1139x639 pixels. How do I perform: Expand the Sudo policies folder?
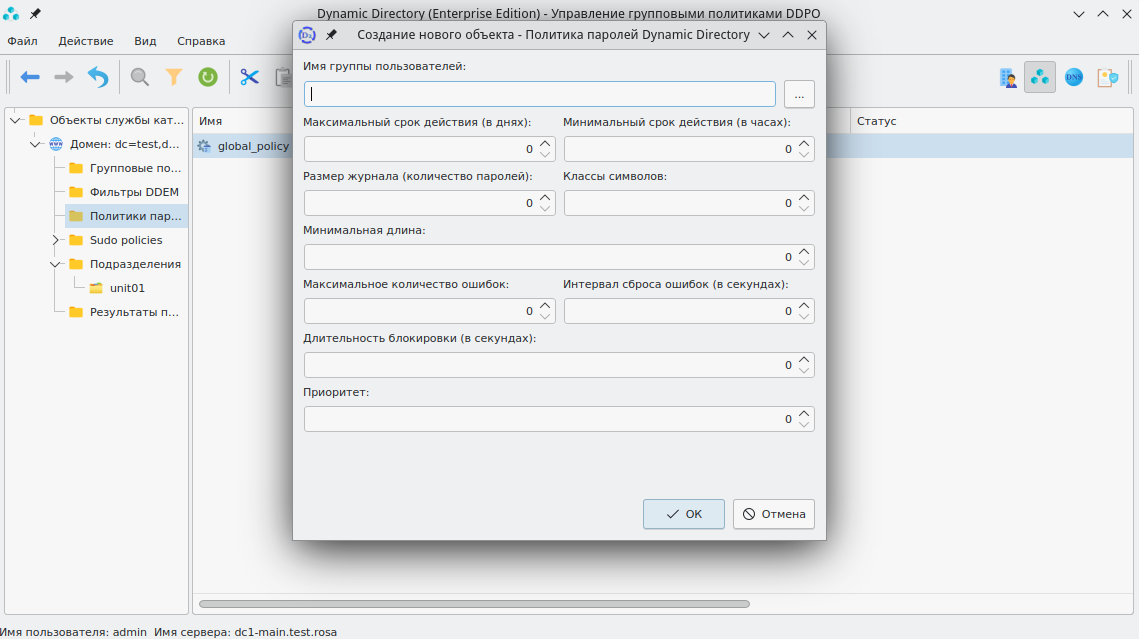pyautogui.click(x=55, y=240)
